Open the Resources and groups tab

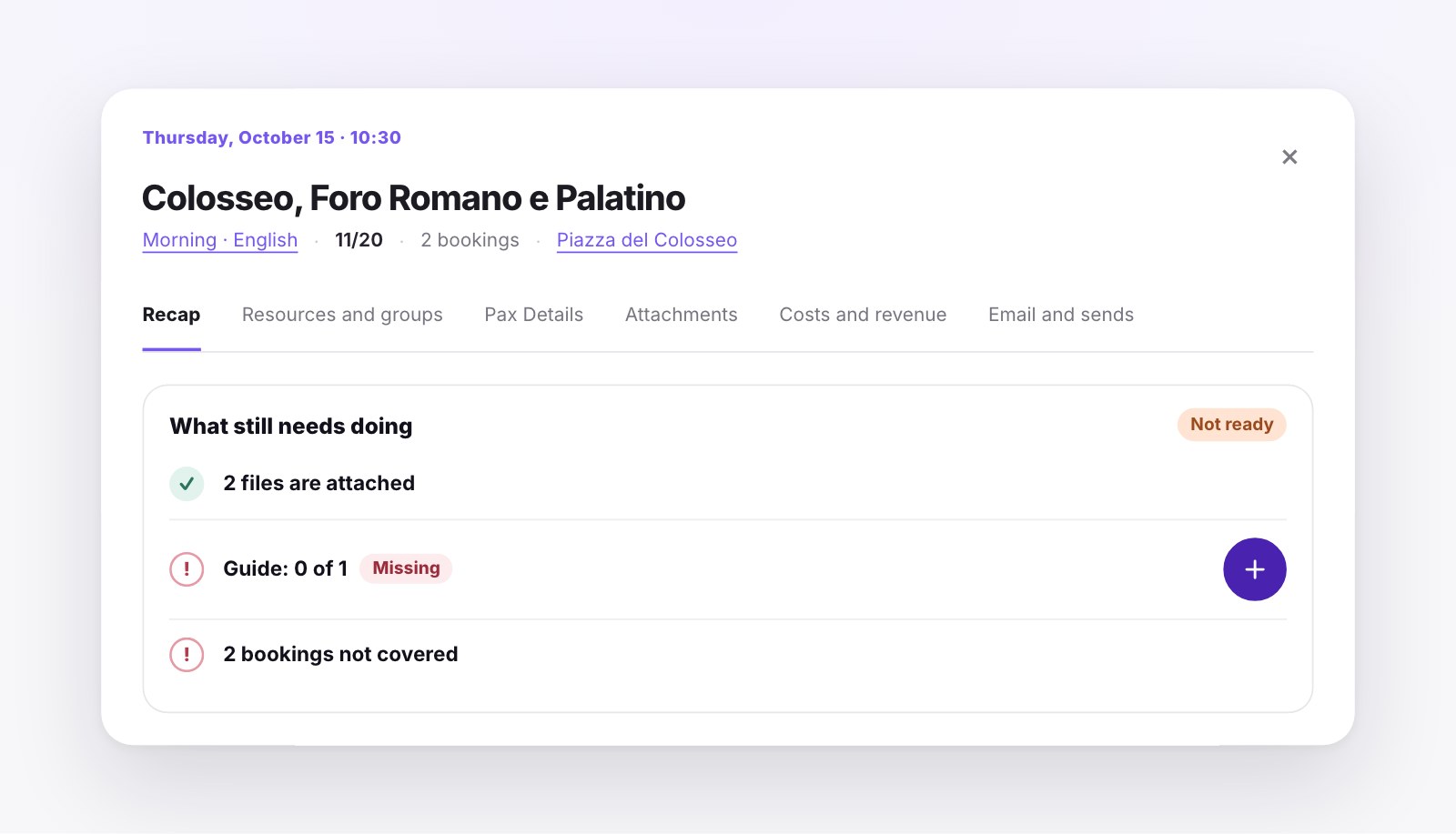click(342, 315)
